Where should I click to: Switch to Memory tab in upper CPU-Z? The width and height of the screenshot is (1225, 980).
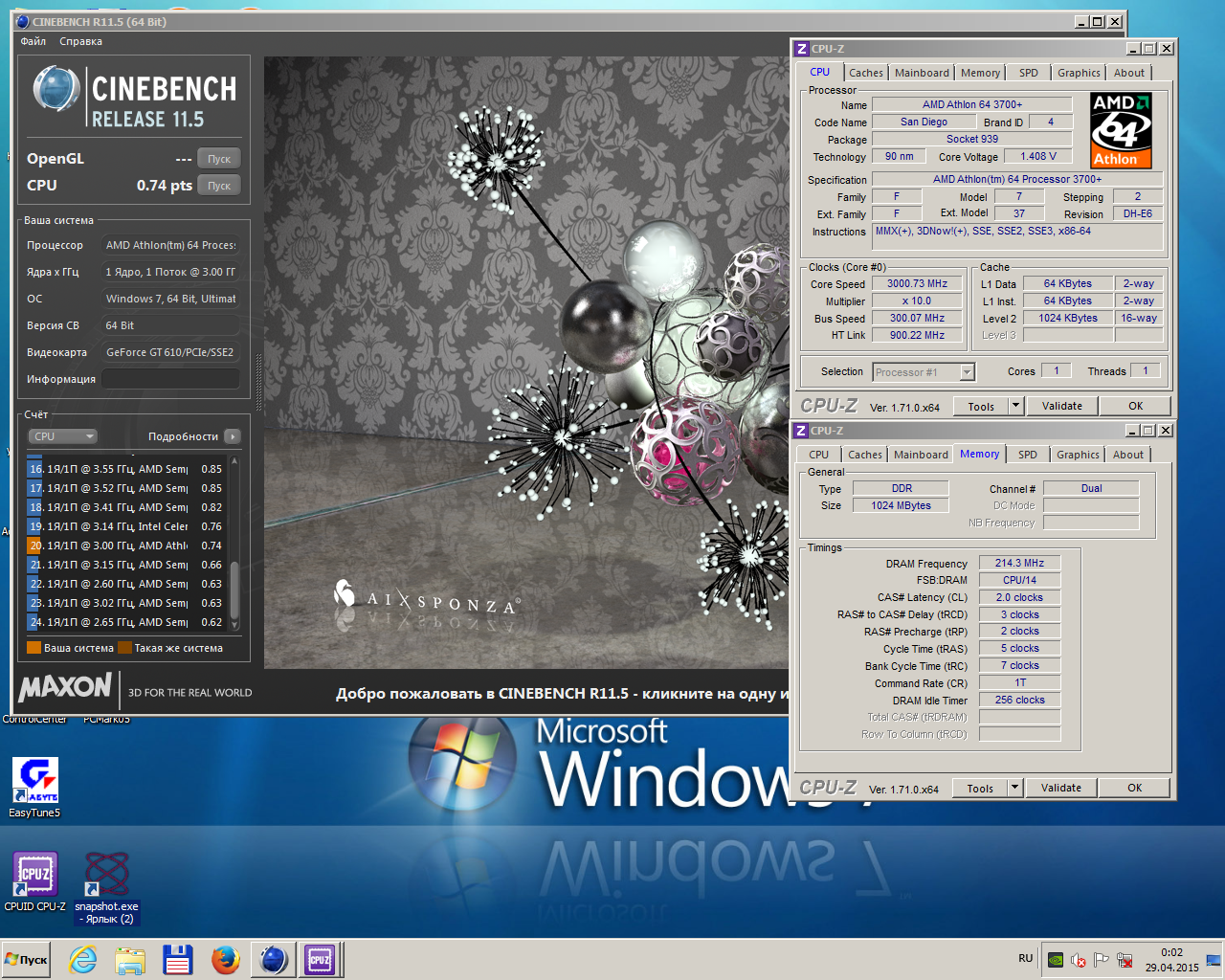(x=981, y=73)
